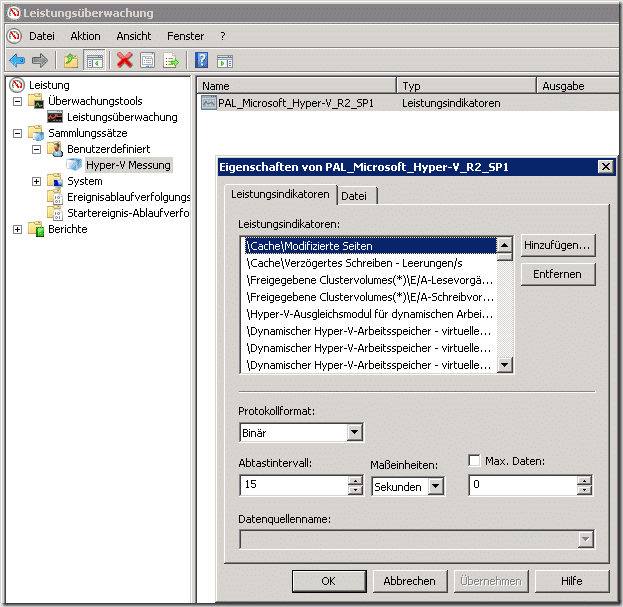The width and height of the screenshot is (623, 607).
Task: Click the Berichte folder icon
Action: pos(36,229)
